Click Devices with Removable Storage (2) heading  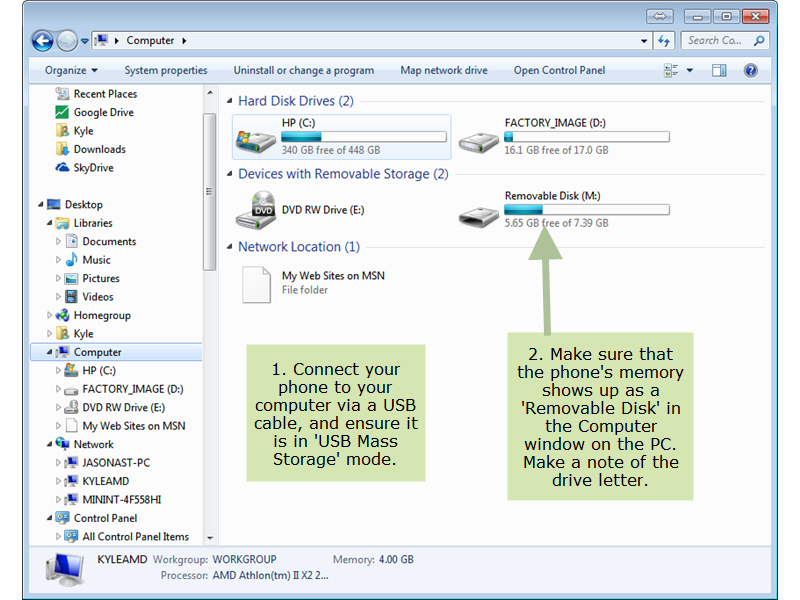343,174
